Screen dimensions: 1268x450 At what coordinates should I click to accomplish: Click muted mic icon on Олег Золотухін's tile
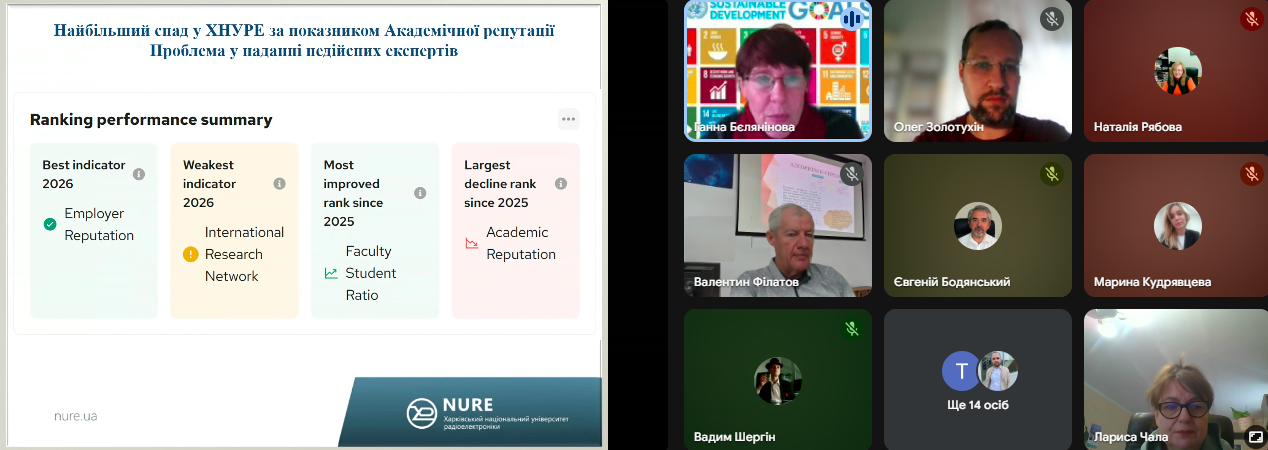tap(1051, 19)
